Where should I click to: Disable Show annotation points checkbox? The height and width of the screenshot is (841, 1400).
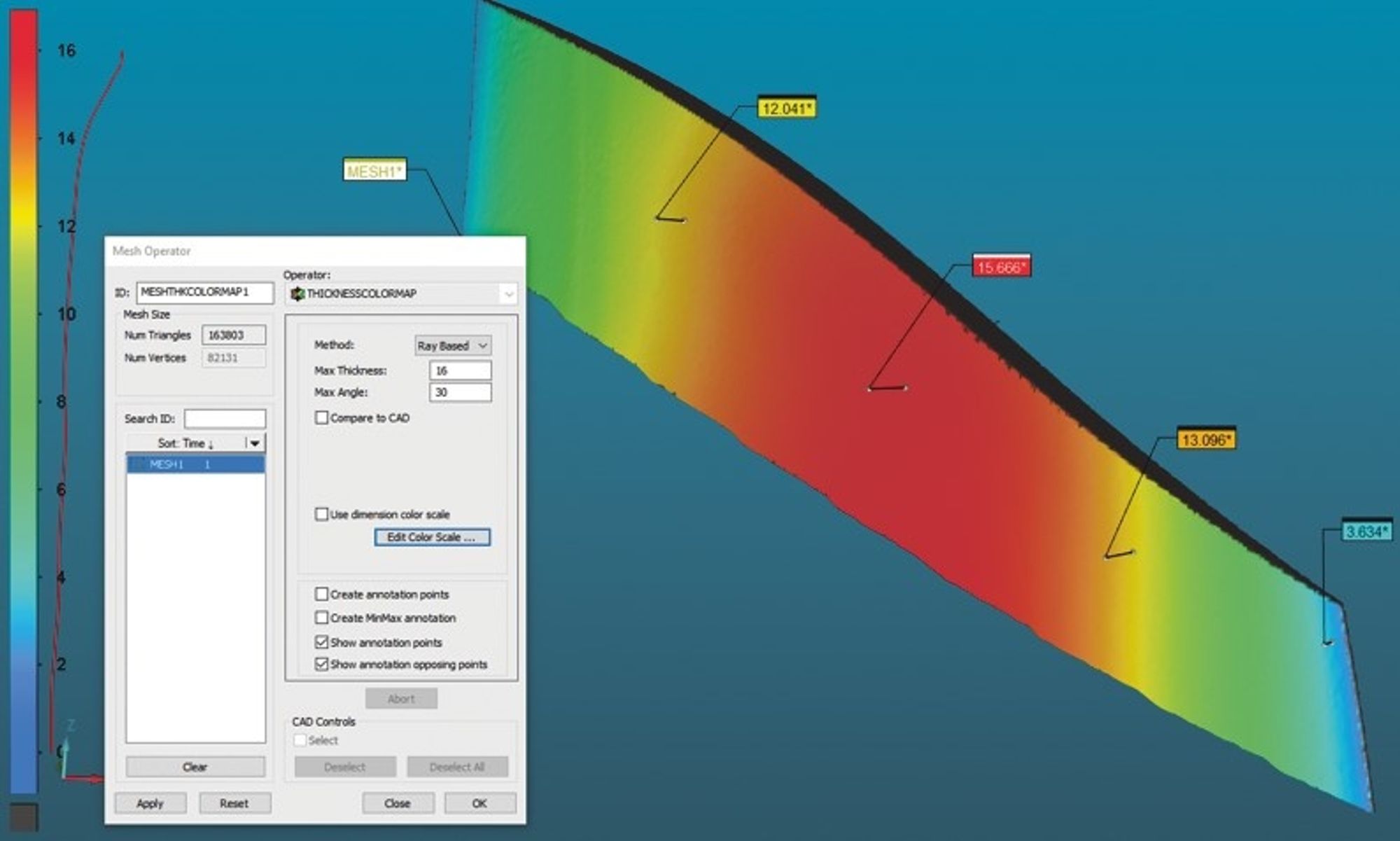pyautogui.click(x=321, y=641)
